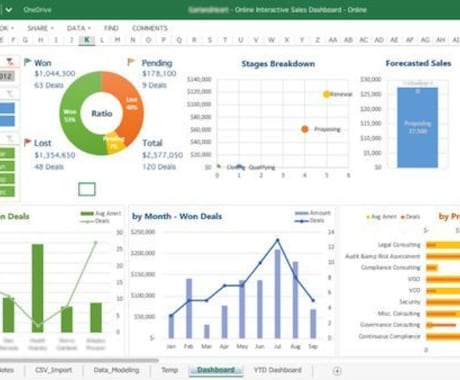This screenshot has width=460, height=380.
Task: Select the yellow Renewal data point
Action: click(x=326, y=94)
